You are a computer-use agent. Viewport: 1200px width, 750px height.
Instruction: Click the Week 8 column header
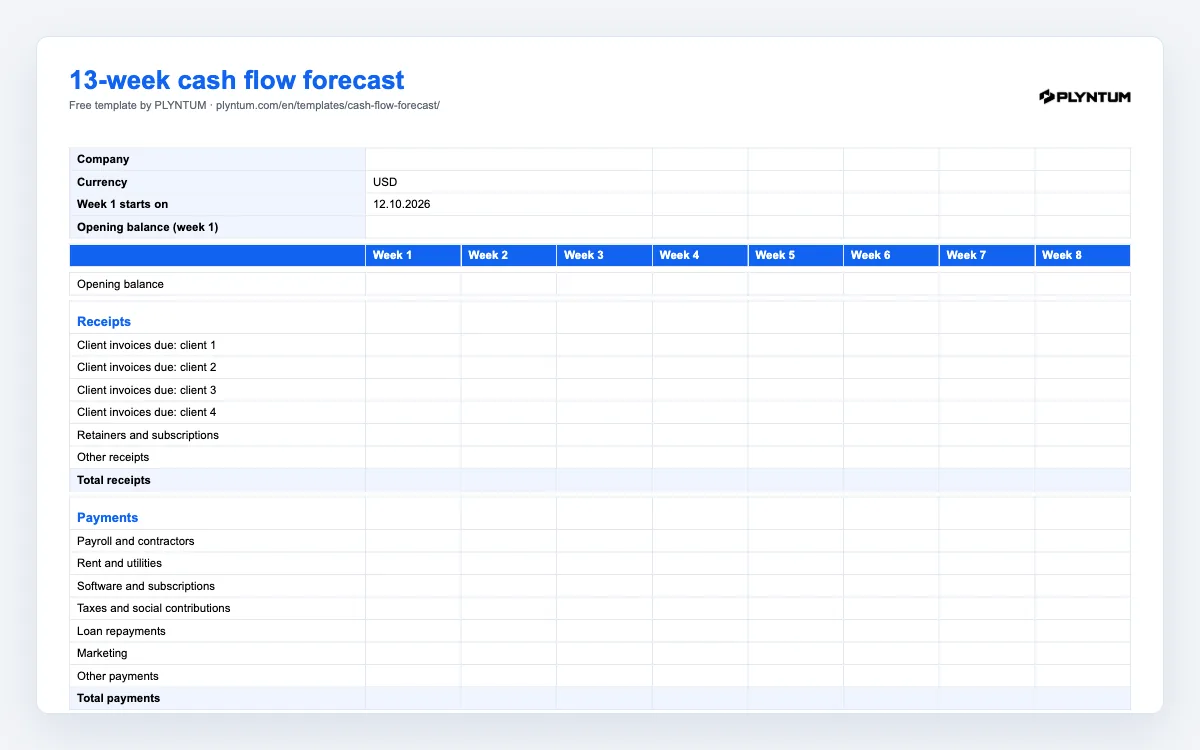coord(1082,255)
